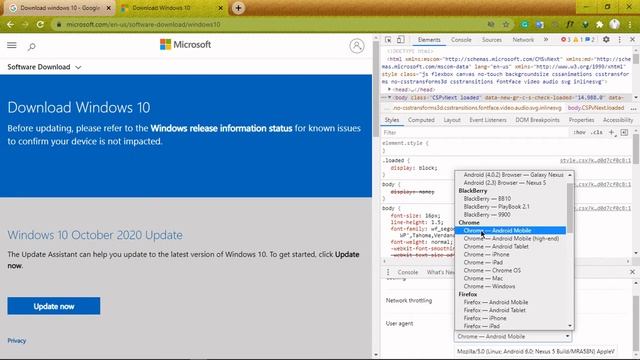Open the account sign-in avatar icon
Screen dimensions: 640x360
click(x=357, y=46)
